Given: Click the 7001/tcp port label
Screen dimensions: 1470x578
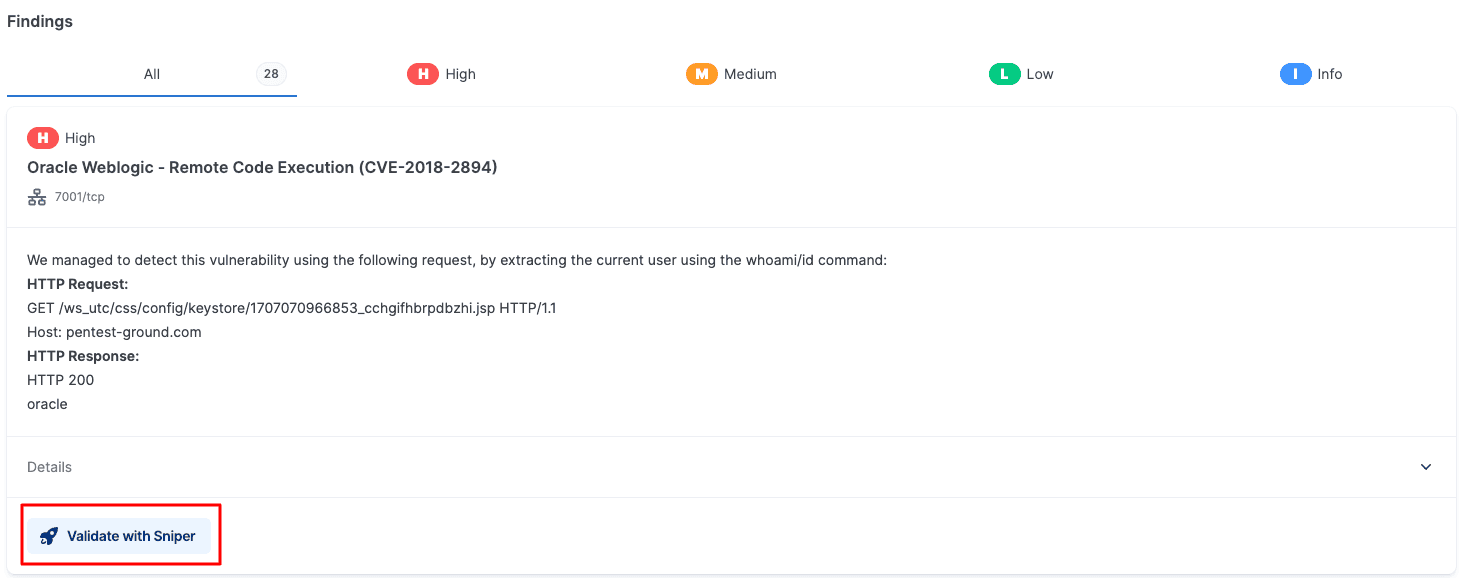Looking at the screenshot, I should [x=80, y=196].
